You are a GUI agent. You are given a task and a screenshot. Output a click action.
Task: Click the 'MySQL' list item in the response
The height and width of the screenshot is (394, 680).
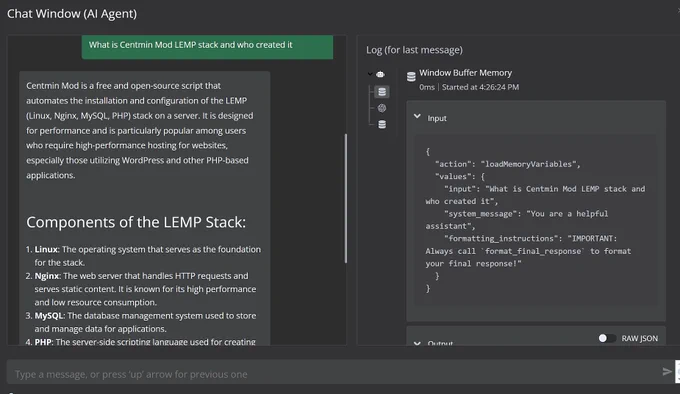point(145,322)
